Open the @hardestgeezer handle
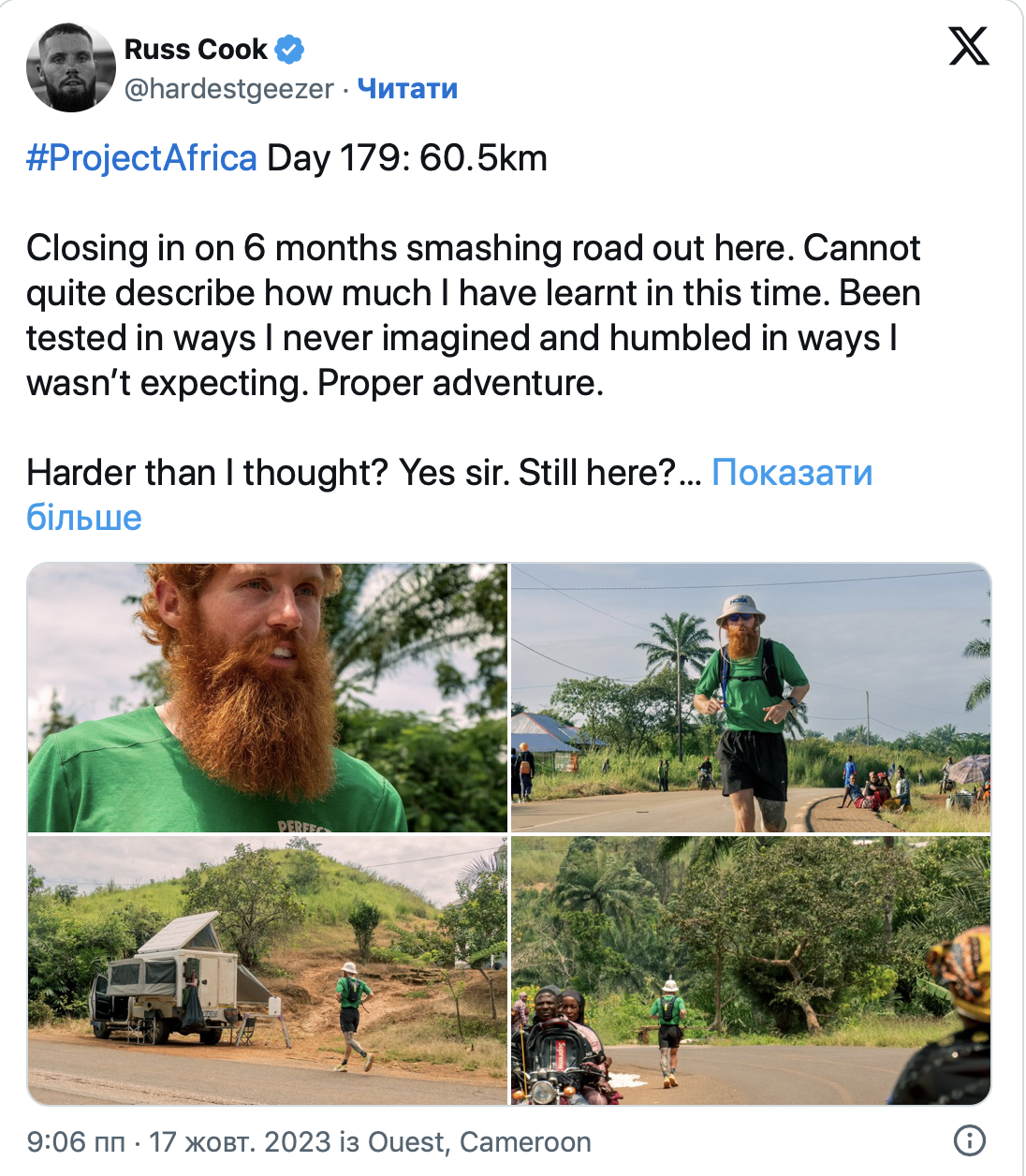 [x=229, y=89]
